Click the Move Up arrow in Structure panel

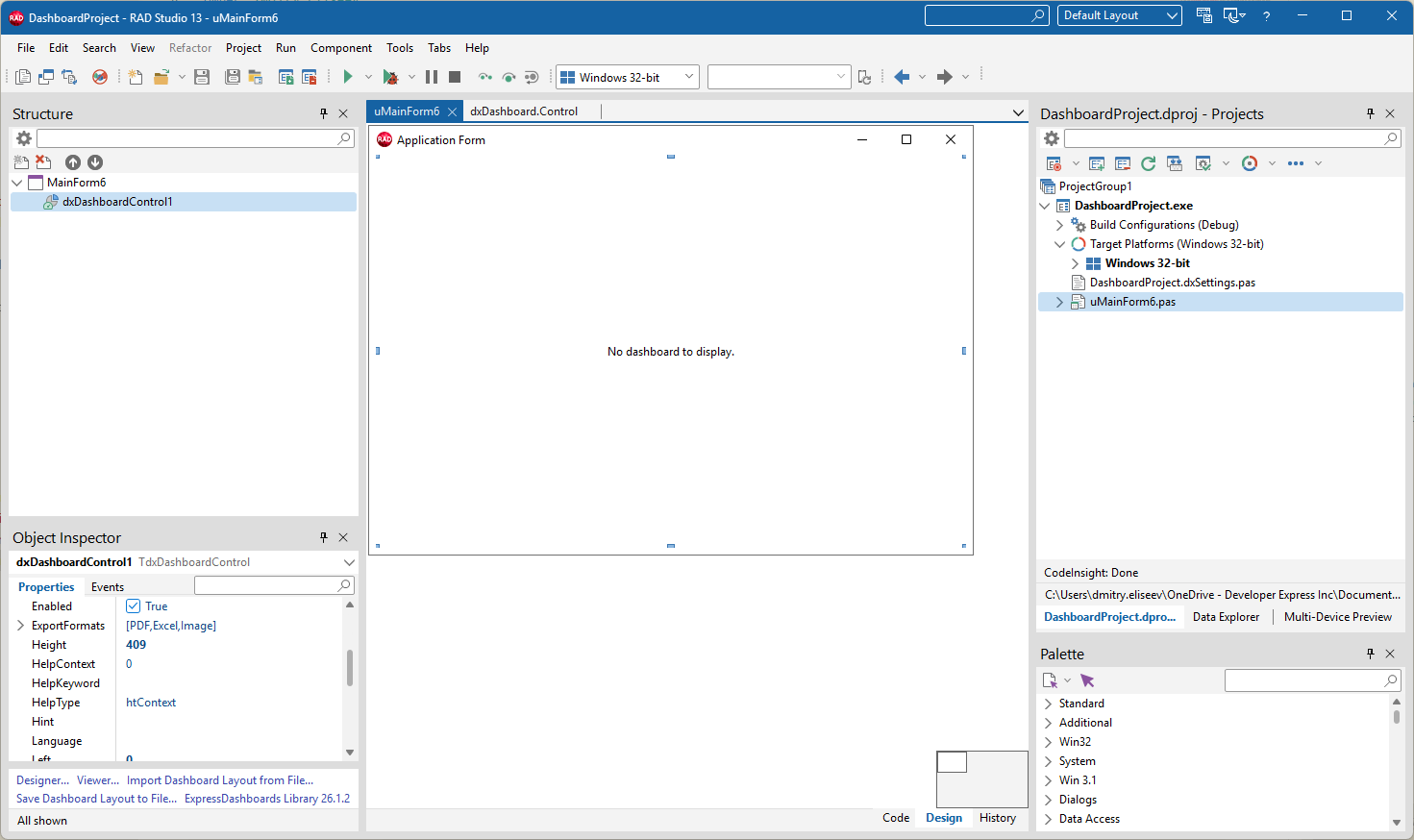click(x=73, y=162)
